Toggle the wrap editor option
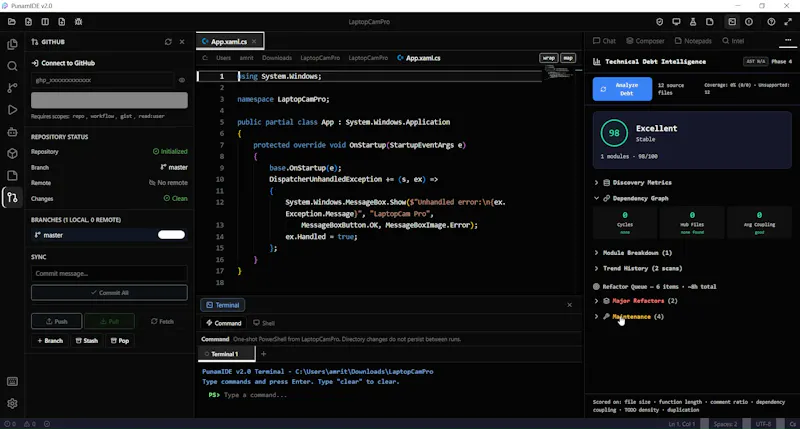 pos(548,58)
